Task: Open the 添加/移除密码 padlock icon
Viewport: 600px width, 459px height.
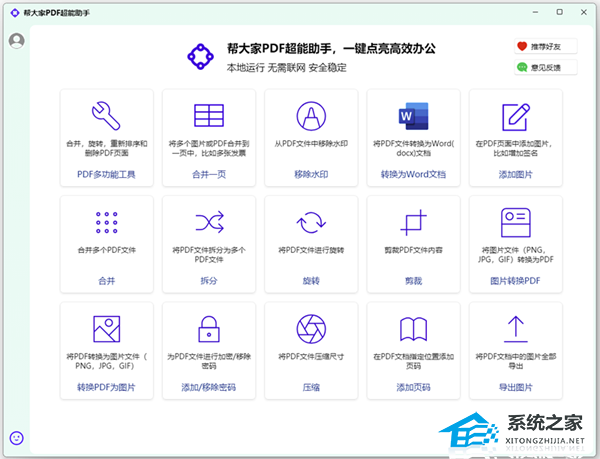Action: point(209,328)
